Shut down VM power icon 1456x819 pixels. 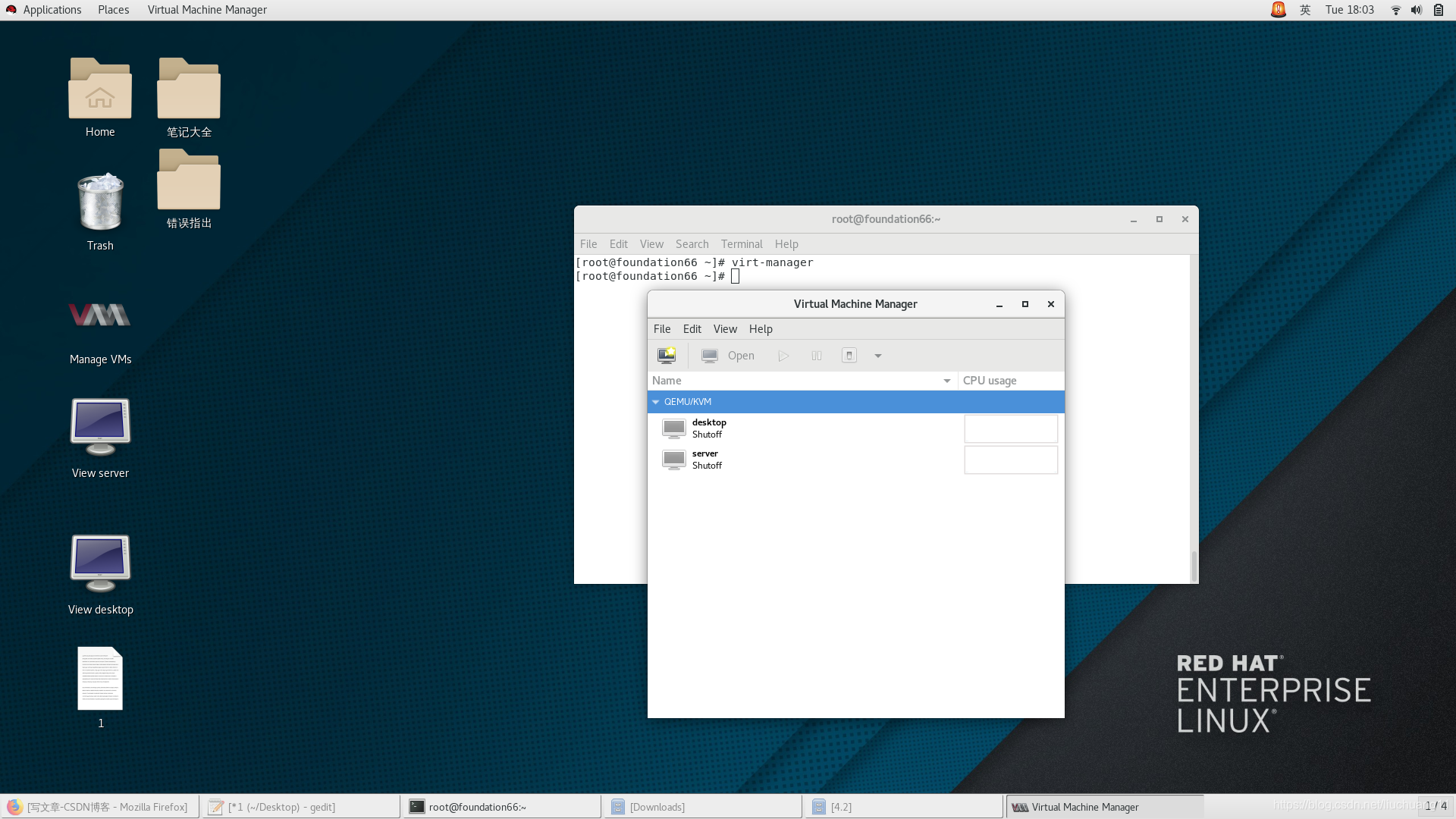point(849,356)
